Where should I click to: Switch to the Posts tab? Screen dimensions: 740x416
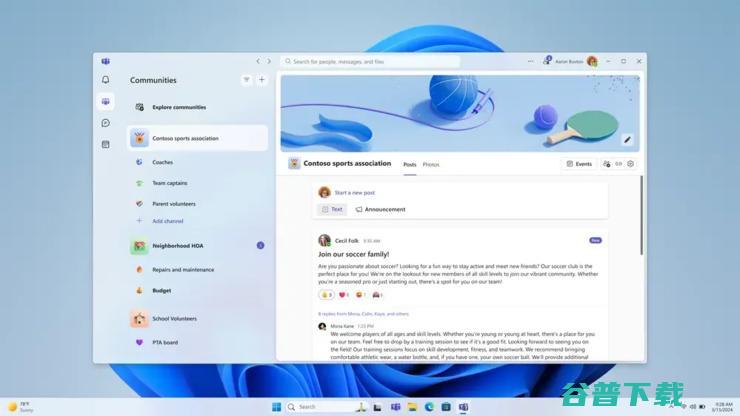[410, 164]
